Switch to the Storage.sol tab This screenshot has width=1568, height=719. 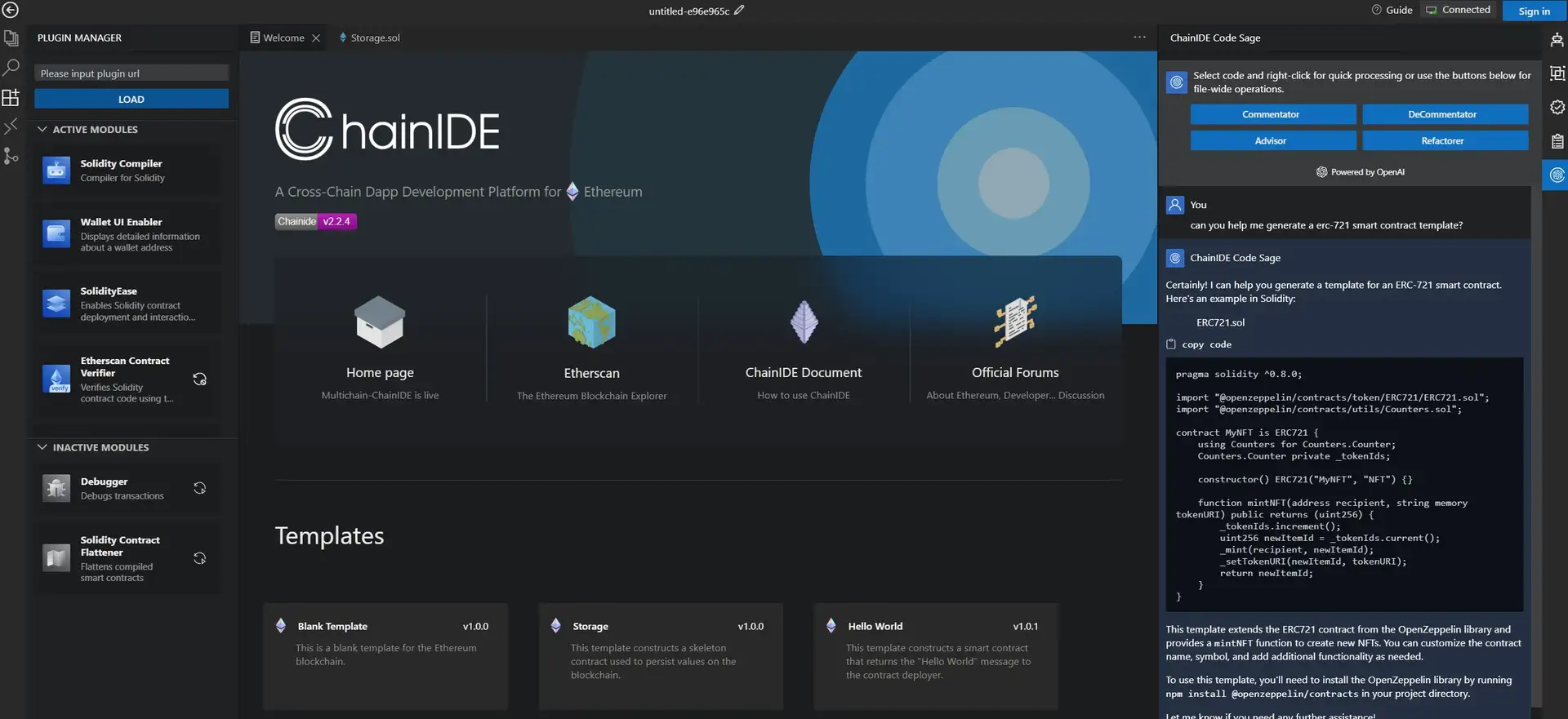(x=374, y=38)
